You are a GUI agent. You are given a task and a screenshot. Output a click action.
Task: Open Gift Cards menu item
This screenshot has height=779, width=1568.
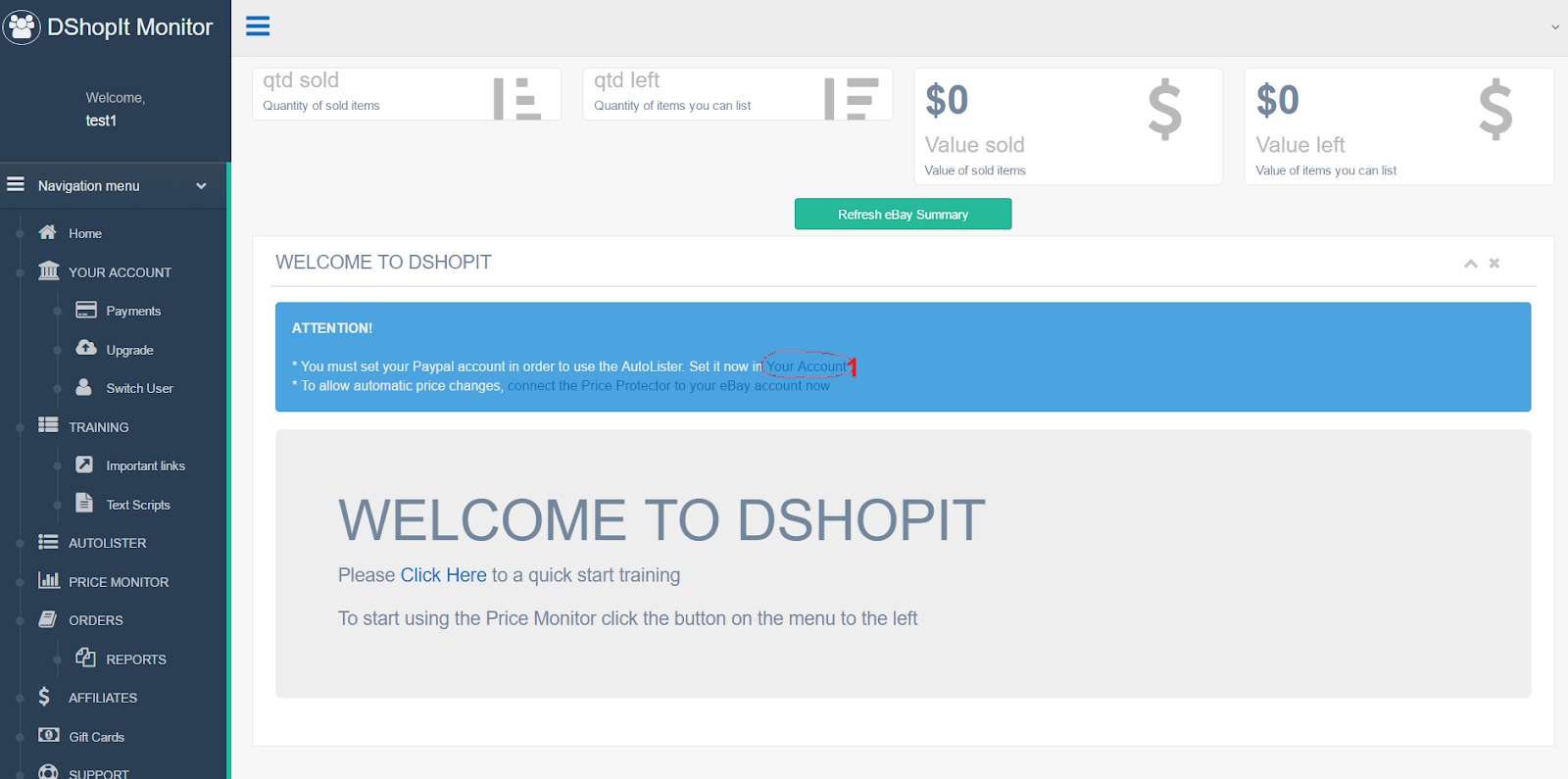coord(96,737)
